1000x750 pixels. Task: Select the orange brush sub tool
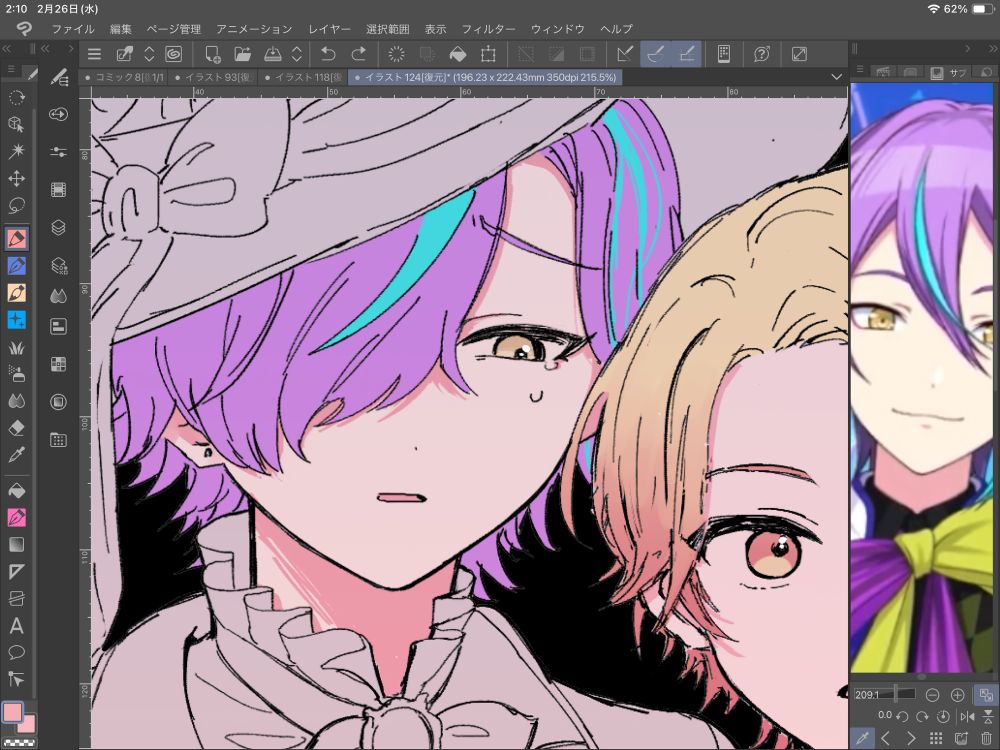(x=17, y=293)
